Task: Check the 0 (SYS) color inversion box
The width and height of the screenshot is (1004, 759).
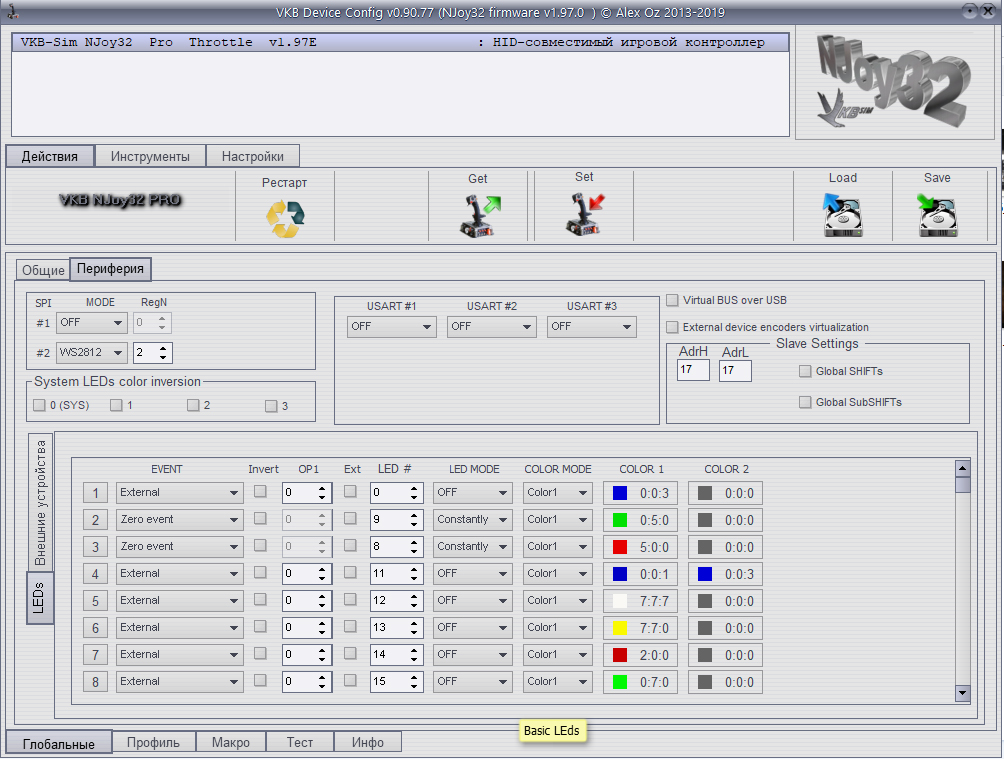Action: tap(39, 406)
